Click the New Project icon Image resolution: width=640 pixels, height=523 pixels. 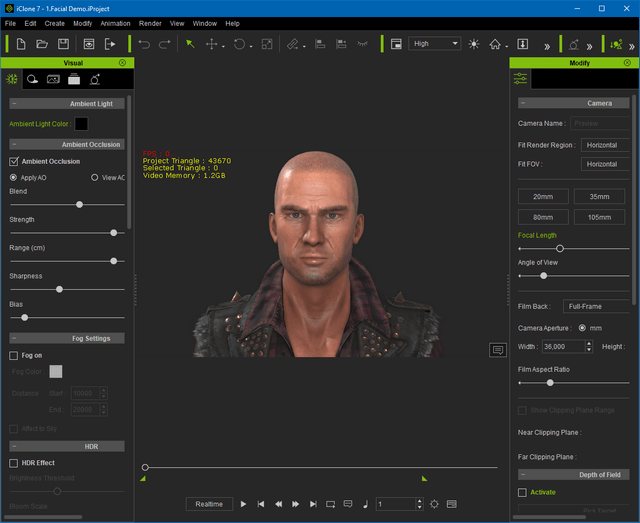pos(20,44)
